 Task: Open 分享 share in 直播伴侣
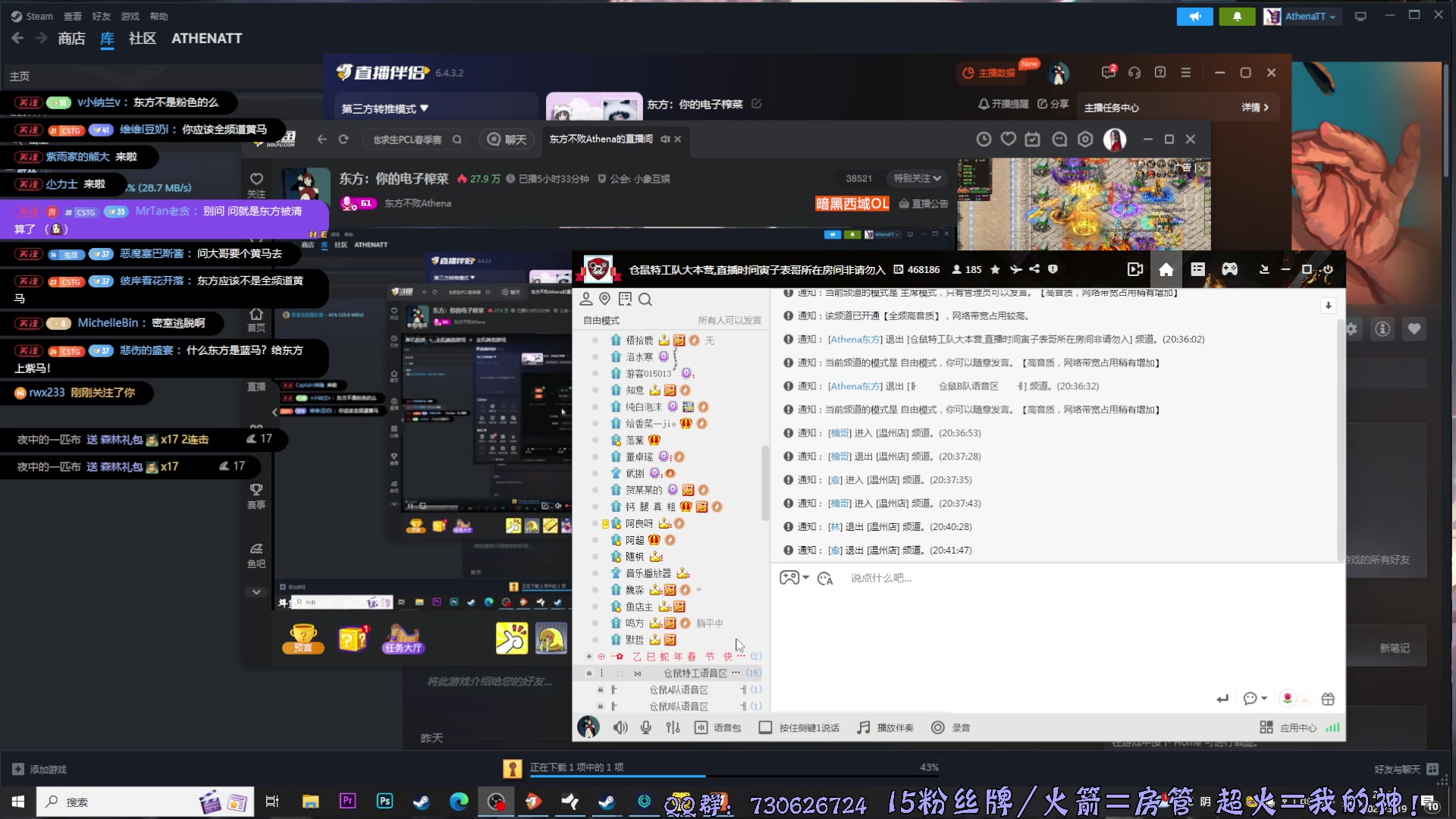pyautogui.click(x=1053, y=104)
